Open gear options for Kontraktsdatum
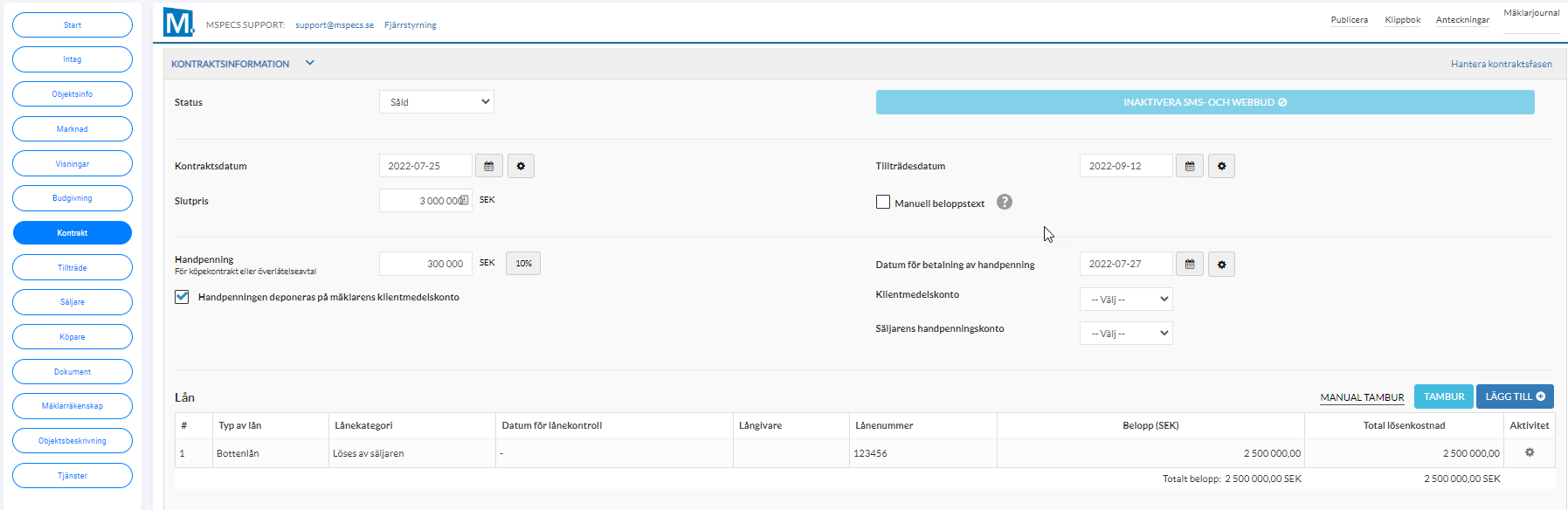 pos(521,166)
